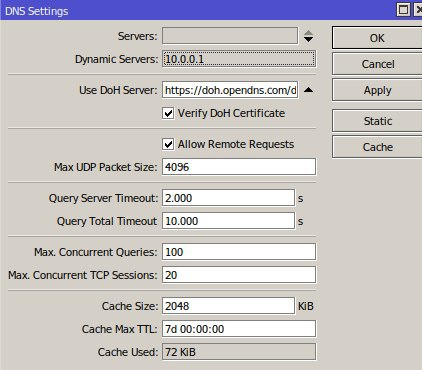Click the Query Server Timeout field
The width and height of the screenshot is (422, 370).
point(229,198)
